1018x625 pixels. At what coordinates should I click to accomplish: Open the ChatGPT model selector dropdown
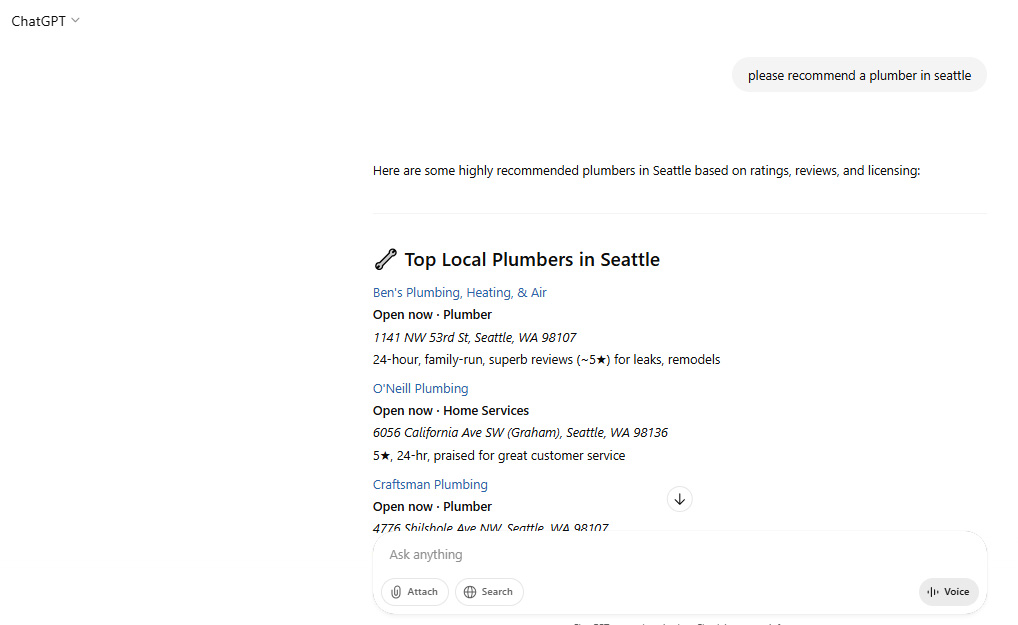(45, 21)
